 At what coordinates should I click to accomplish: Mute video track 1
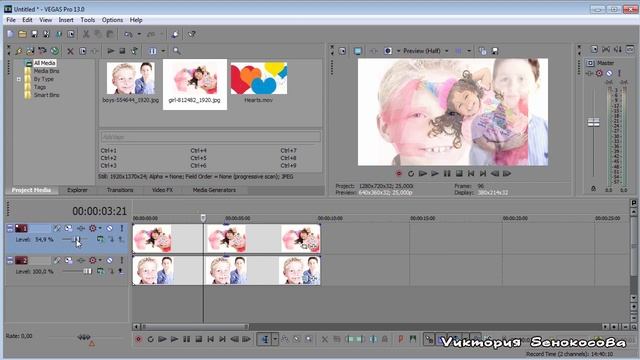[x=109, y=228]
